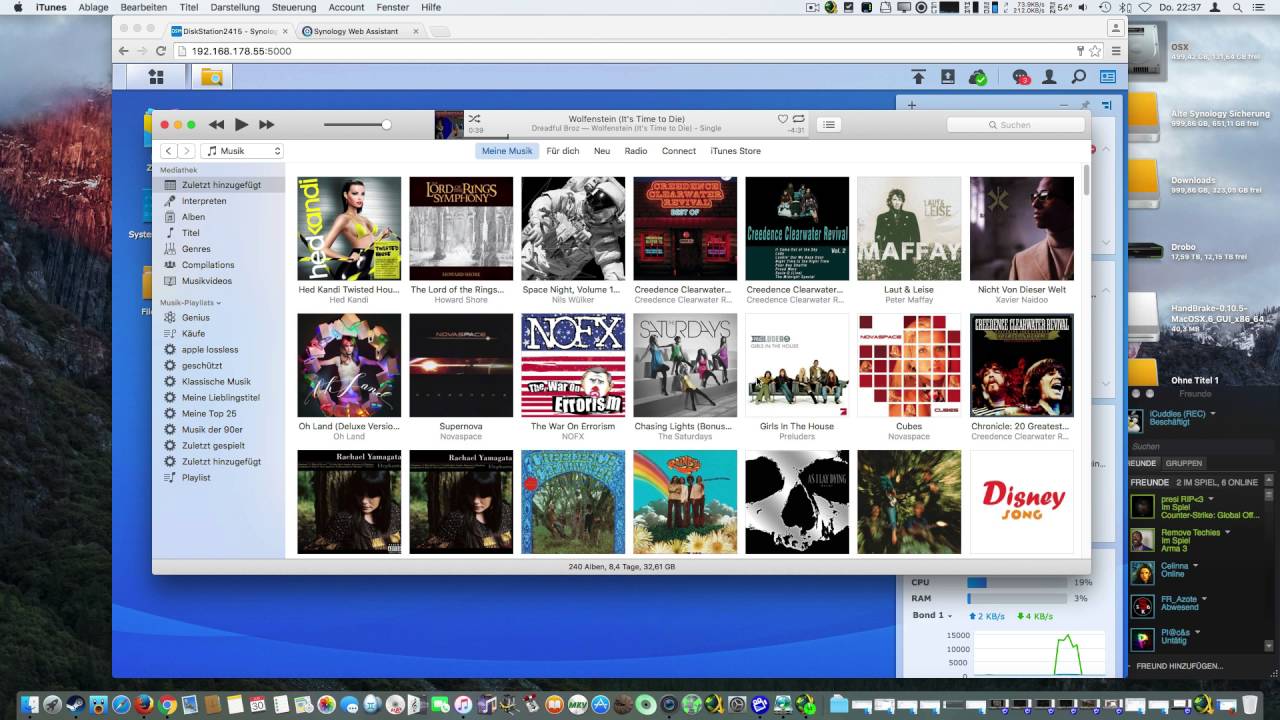Go back with iTunes back arrow
1280x720 pixels.
coord(168,151)
